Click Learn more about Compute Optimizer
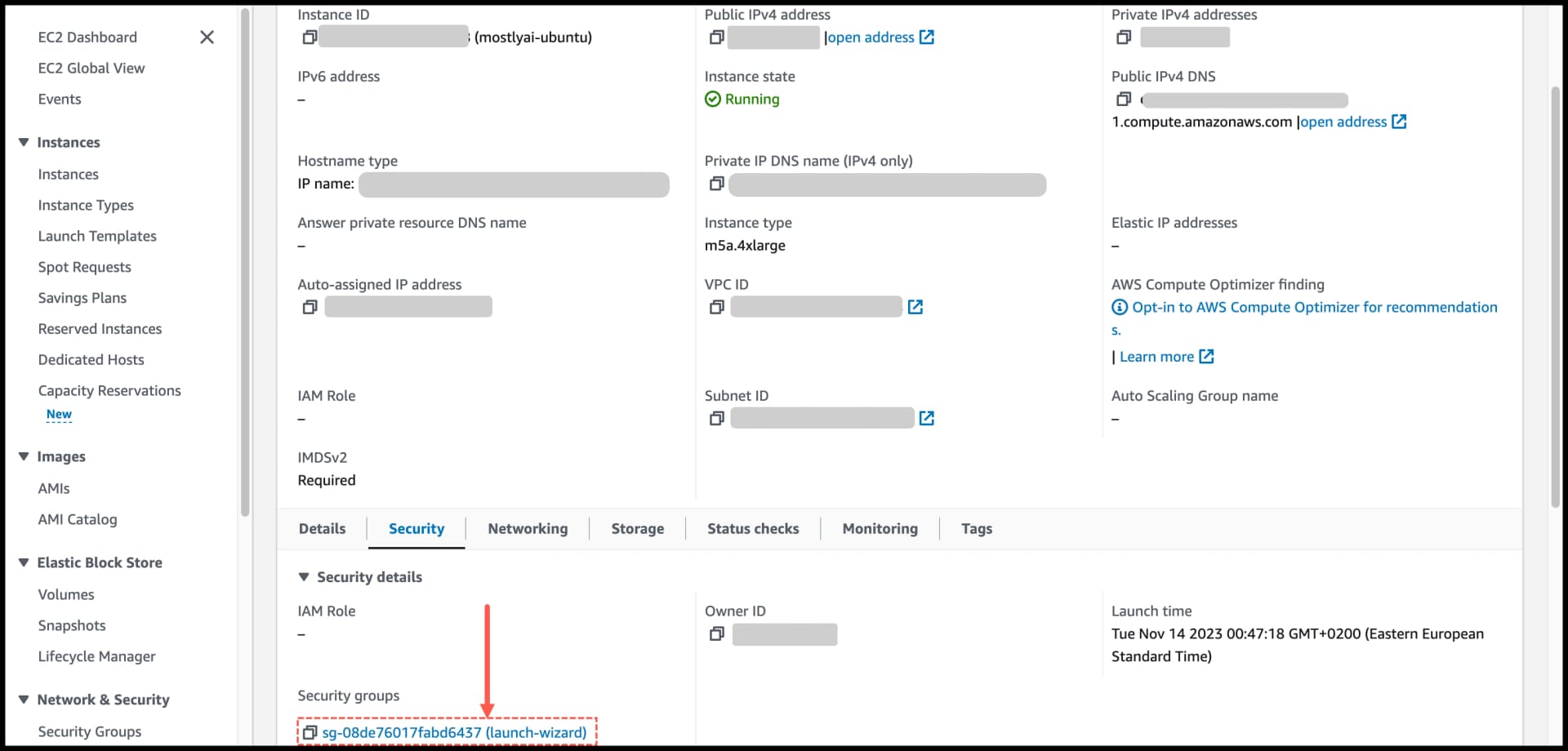This screenshot has height=751, width=1568. 1159,356
